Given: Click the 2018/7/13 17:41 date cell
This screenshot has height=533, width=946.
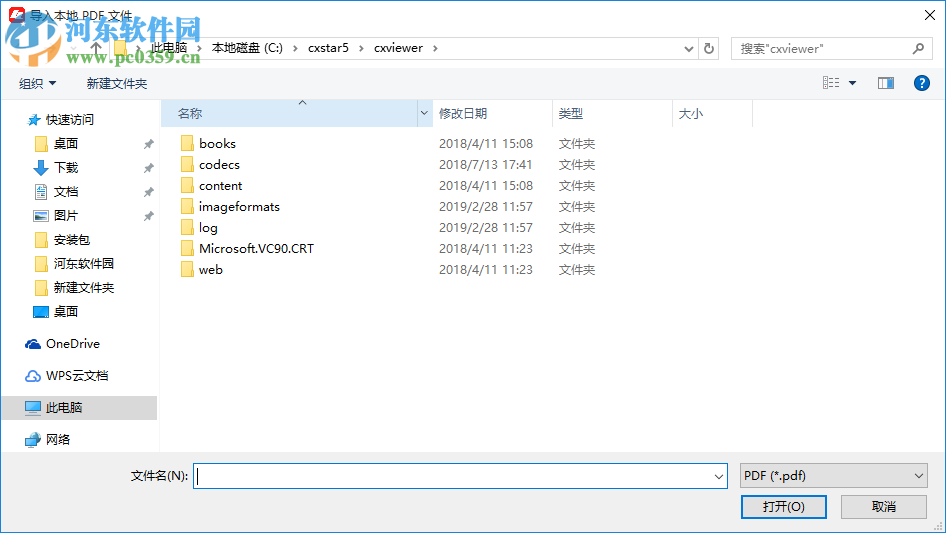Looking at the screenshot, I should pyautogui.click(x=486, y=165).
